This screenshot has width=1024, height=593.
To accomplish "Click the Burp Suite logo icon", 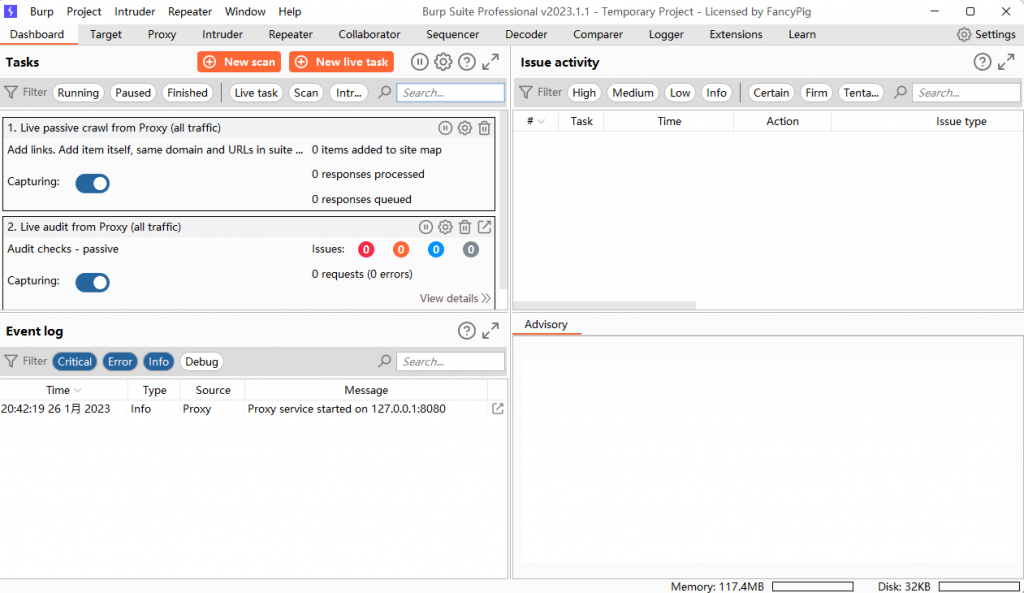I will tap(10, 11).
